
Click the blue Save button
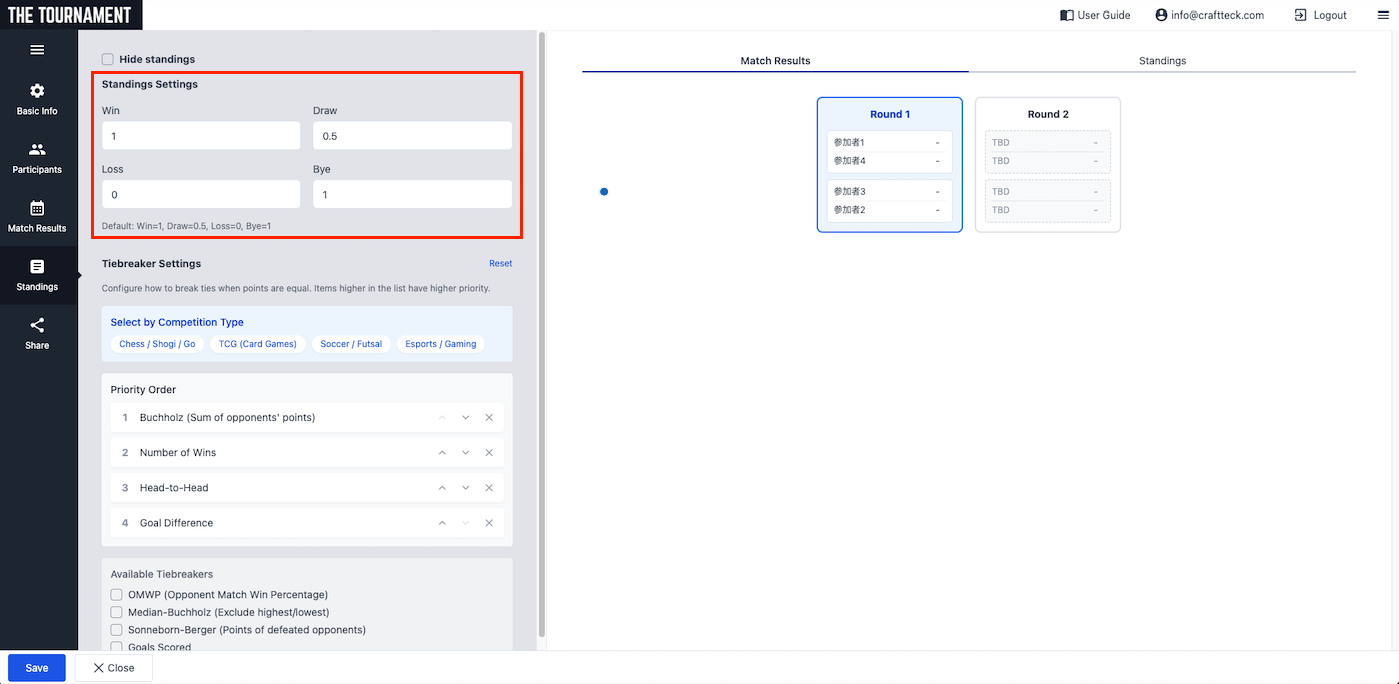(x=37, y=668)
